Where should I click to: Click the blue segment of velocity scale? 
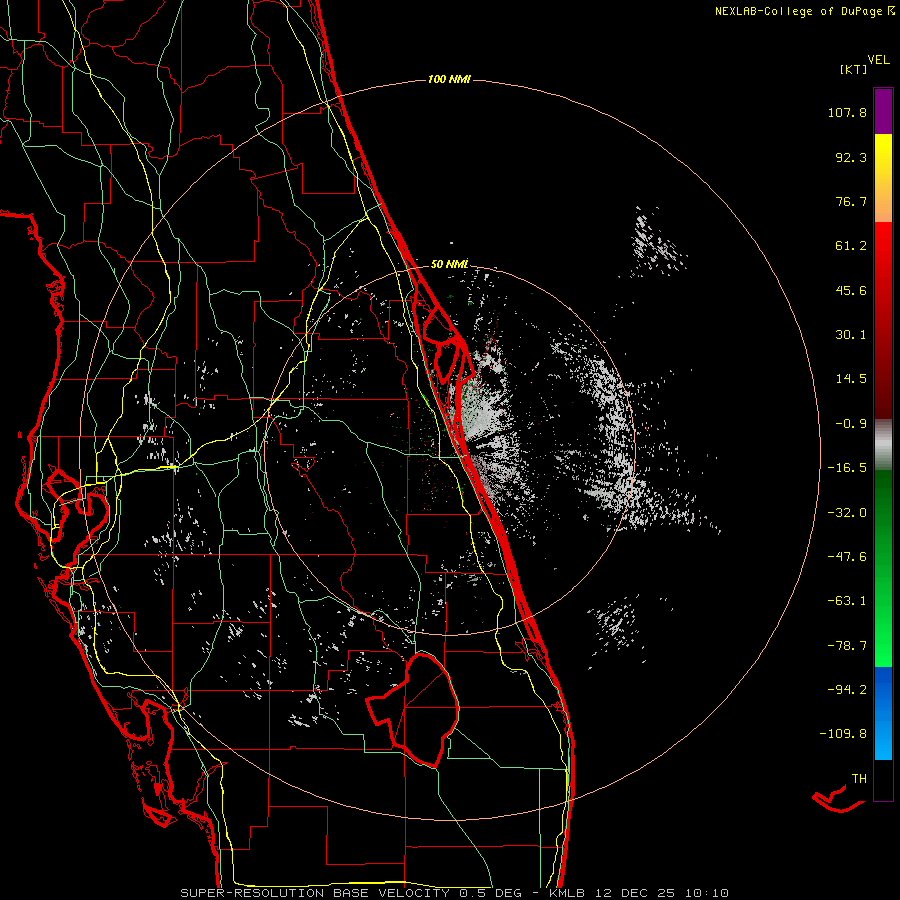click(883, 713)
